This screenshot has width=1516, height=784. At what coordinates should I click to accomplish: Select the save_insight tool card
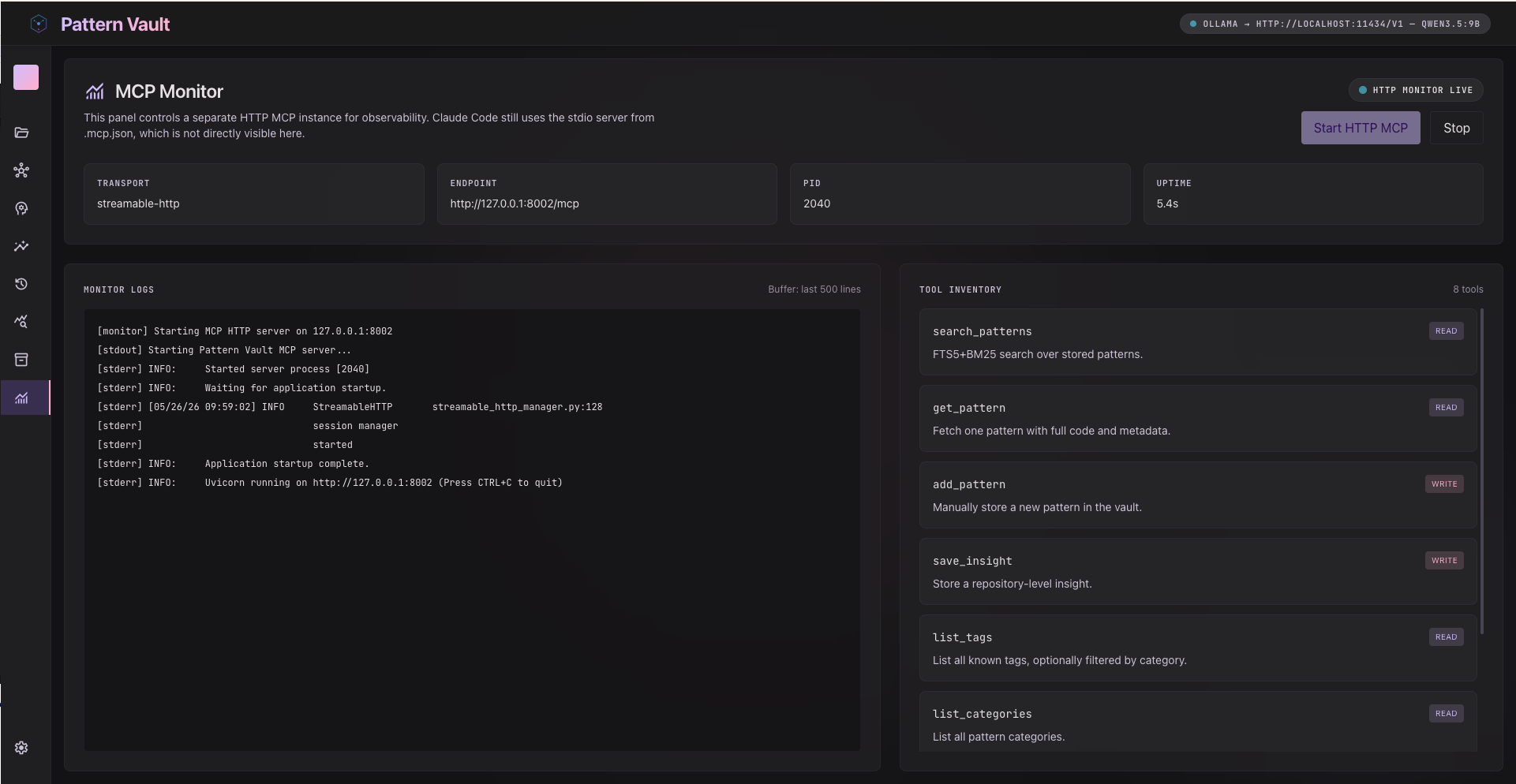pos(1197,572)
